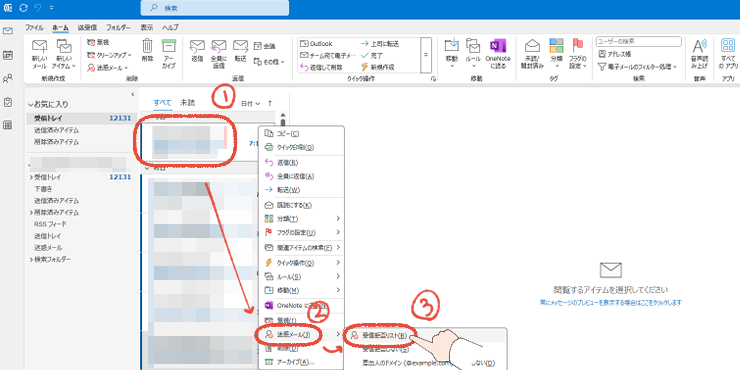Open the More Apps grid icon in the left navigation bar
This screenshot has width=740, height=370.
click(8, 125)
